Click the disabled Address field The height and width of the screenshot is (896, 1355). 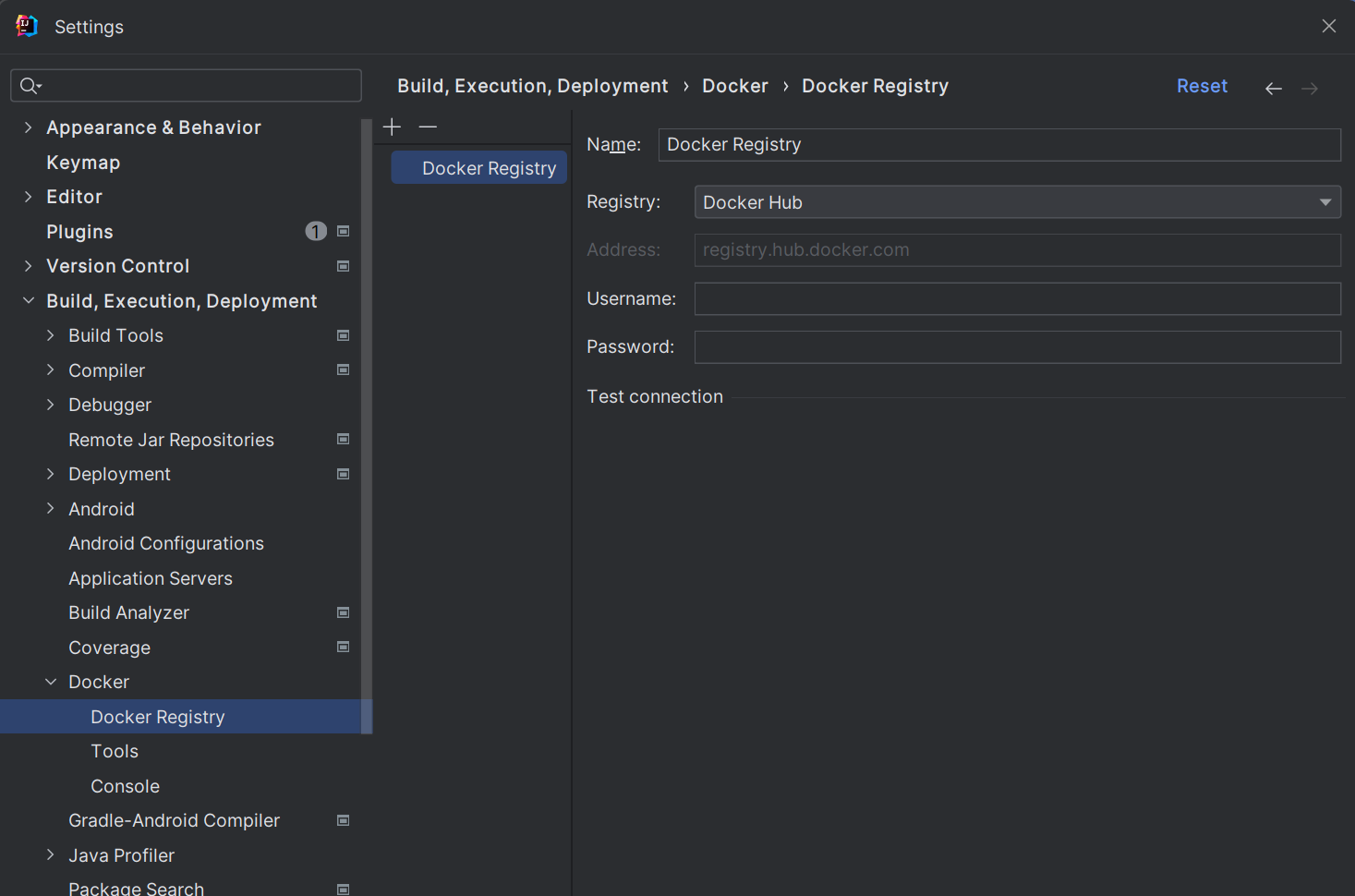(1017, 250)
